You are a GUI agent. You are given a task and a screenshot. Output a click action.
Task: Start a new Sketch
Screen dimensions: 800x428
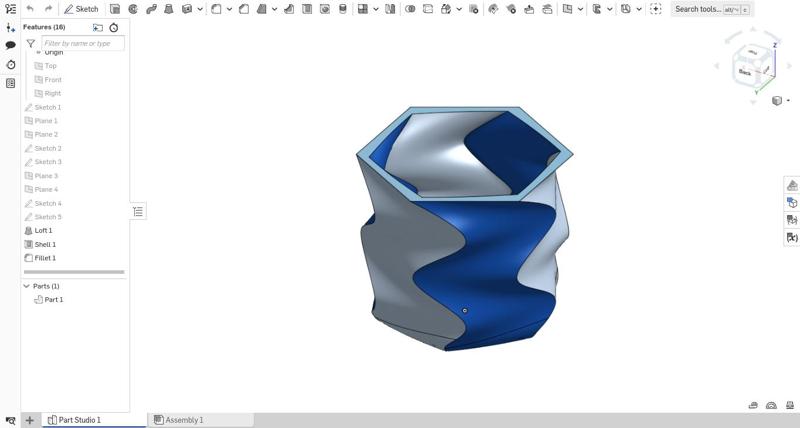tap(81, 9)
